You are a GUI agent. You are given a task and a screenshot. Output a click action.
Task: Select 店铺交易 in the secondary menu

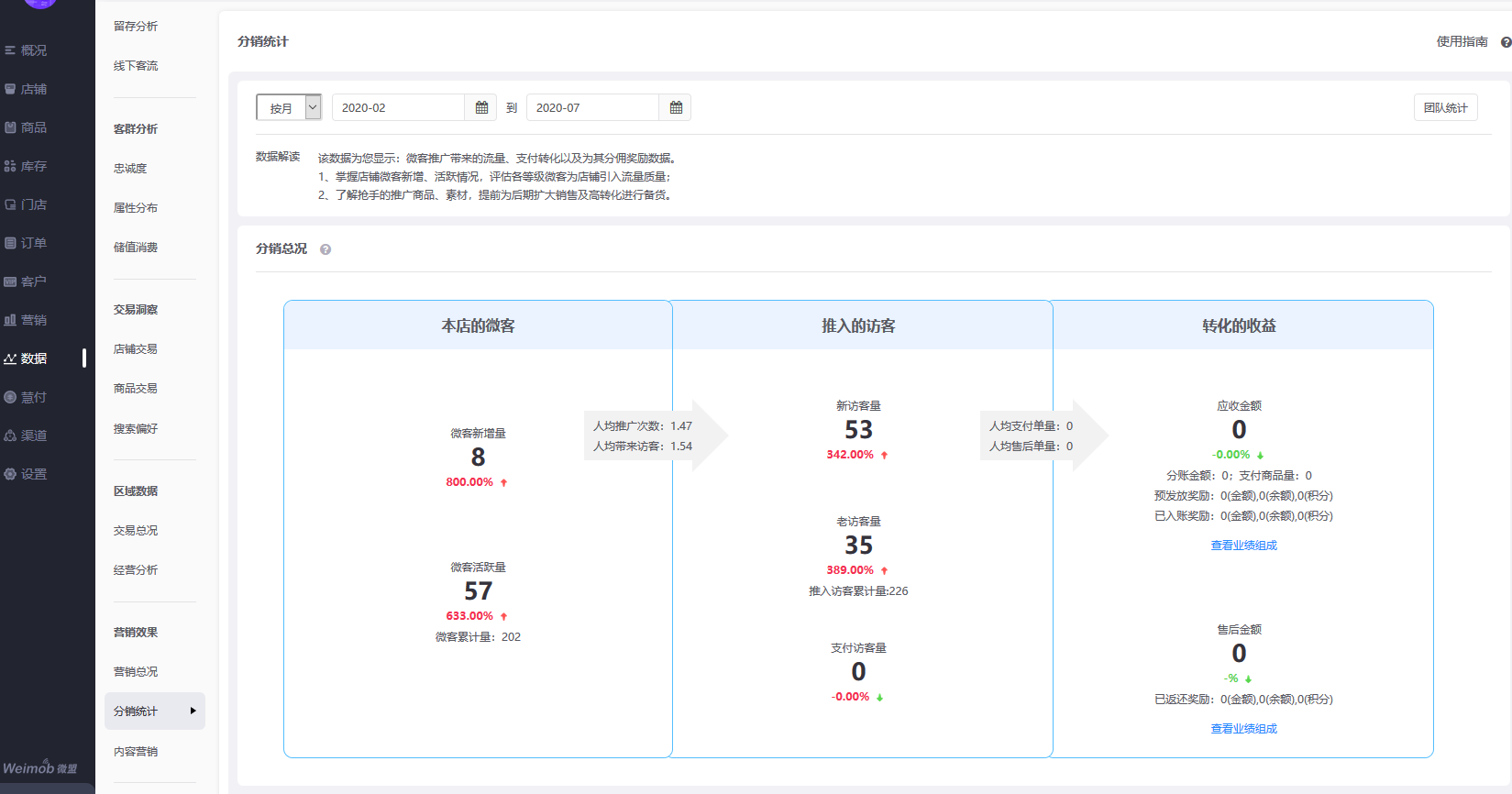click(x=136, y=349)
